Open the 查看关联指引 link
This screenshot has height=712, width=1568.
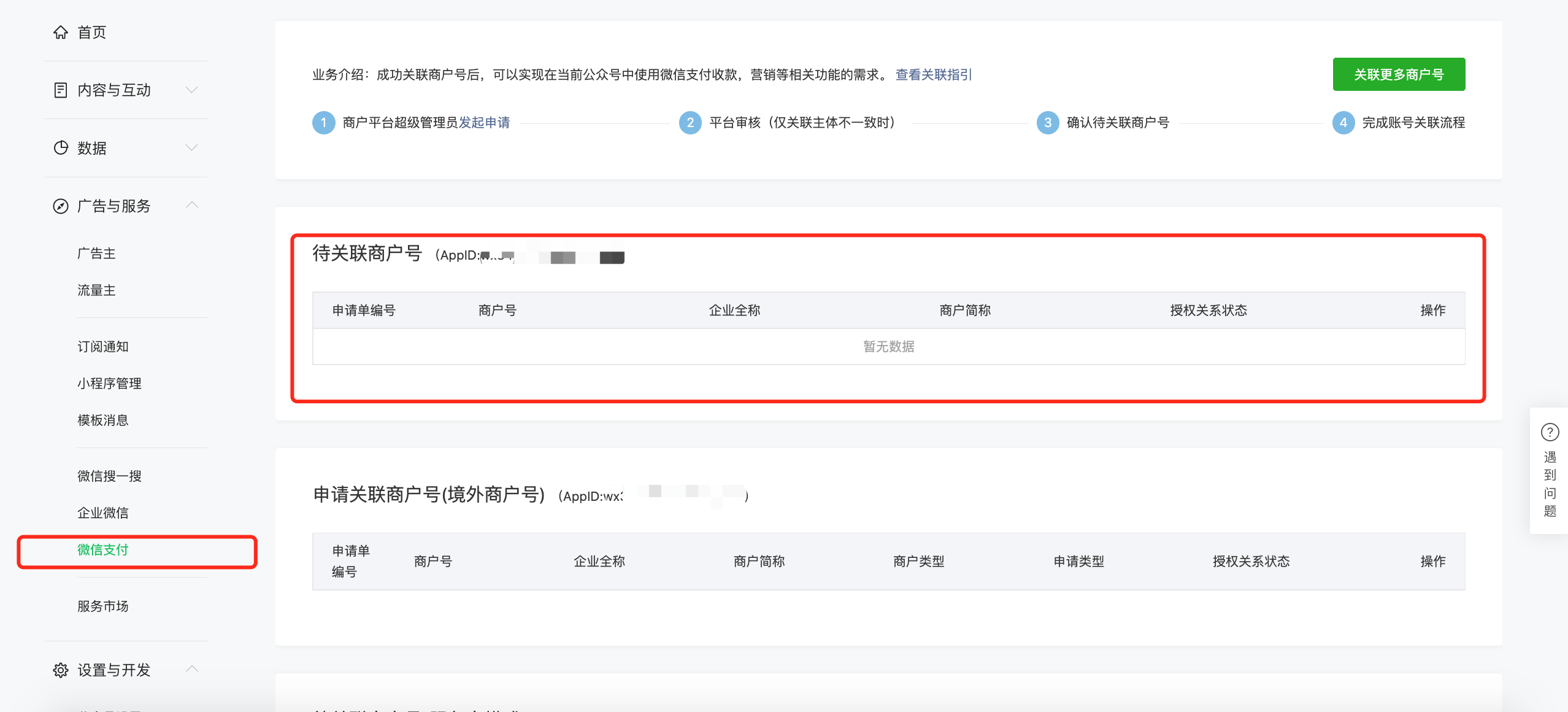934,75
